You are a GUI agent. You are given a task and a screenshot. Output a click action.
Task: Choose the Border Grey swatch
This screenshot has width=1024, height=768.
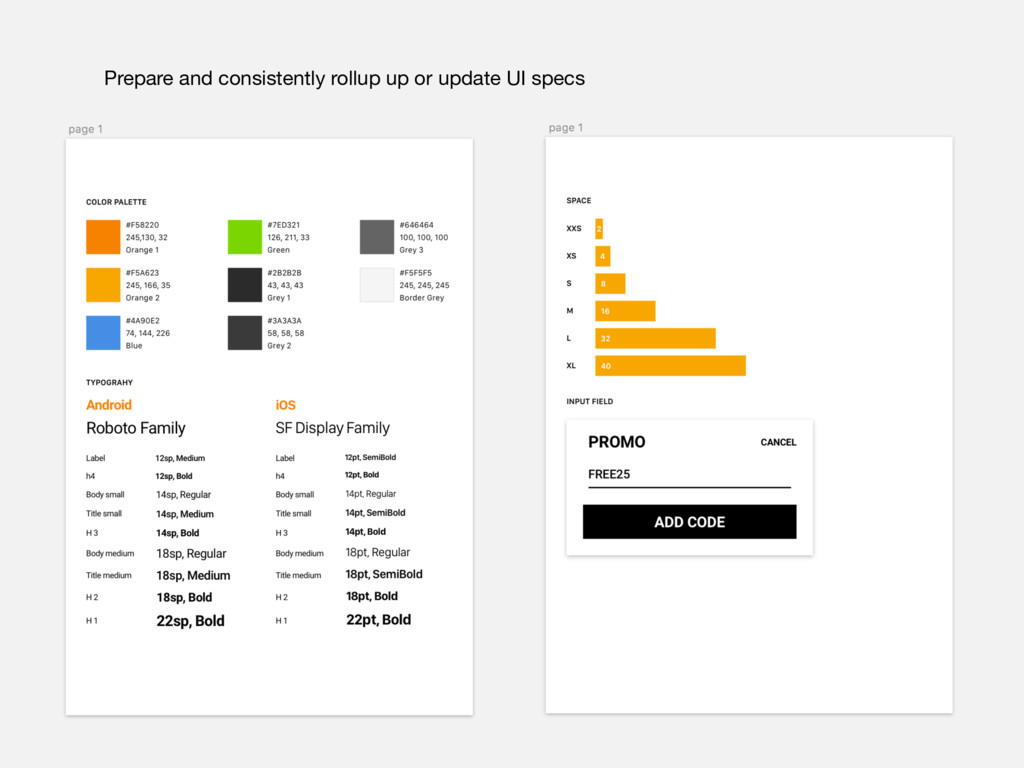pyautogui.click(x=377, y=285)
